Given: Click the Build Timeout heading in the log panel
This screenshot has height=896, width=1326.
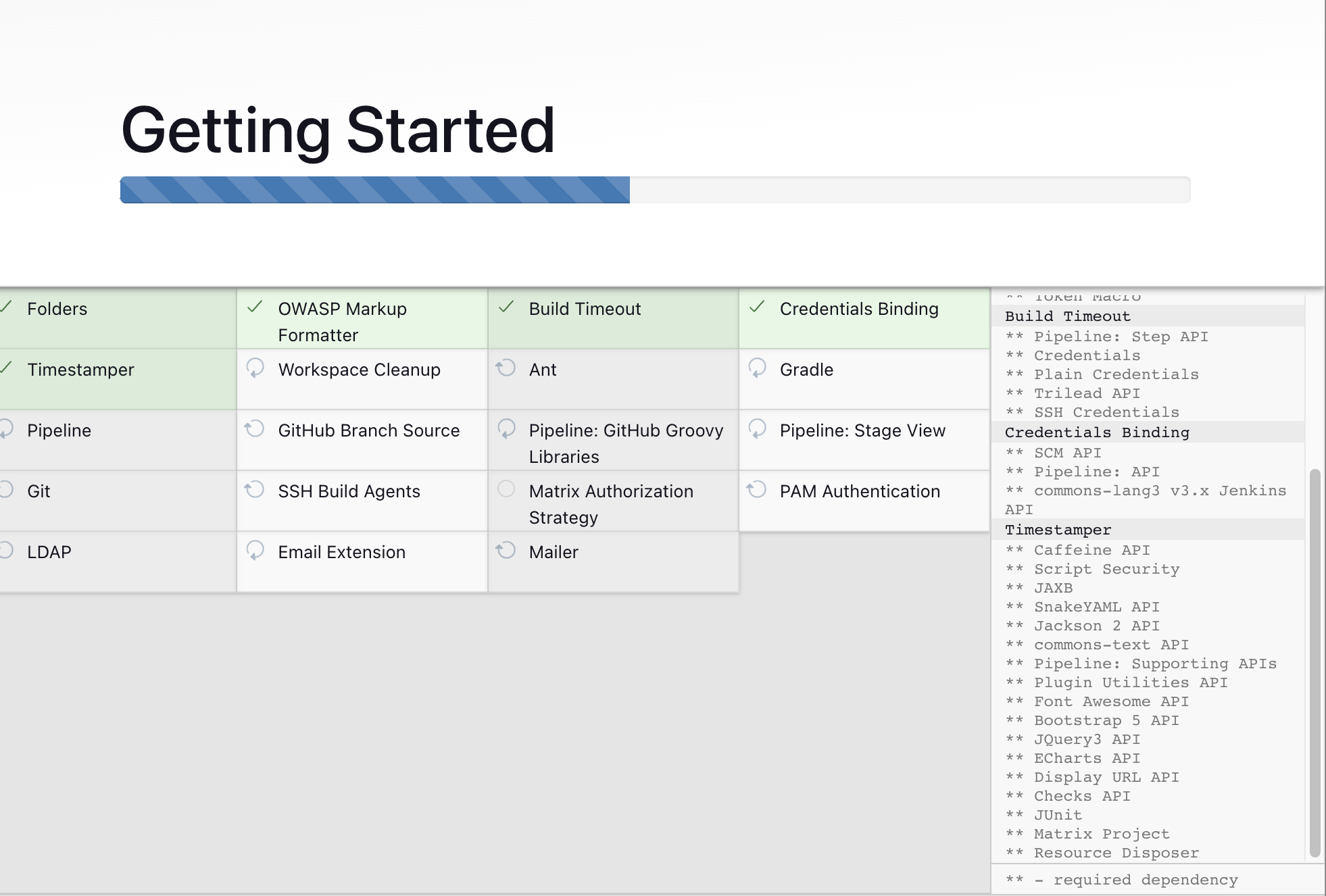Looking at the screenshot, I should click(x=1067, y=316).
